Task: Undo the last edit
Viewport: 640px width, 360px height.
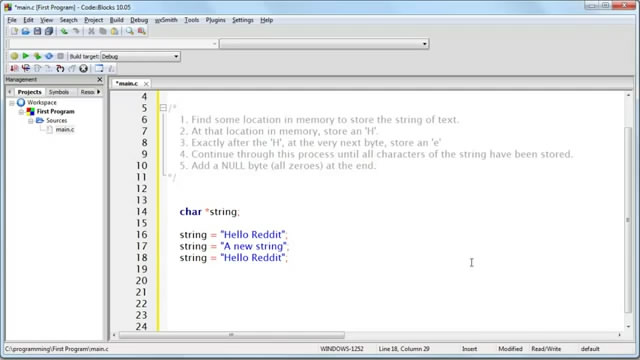Action: click(64, 31)
